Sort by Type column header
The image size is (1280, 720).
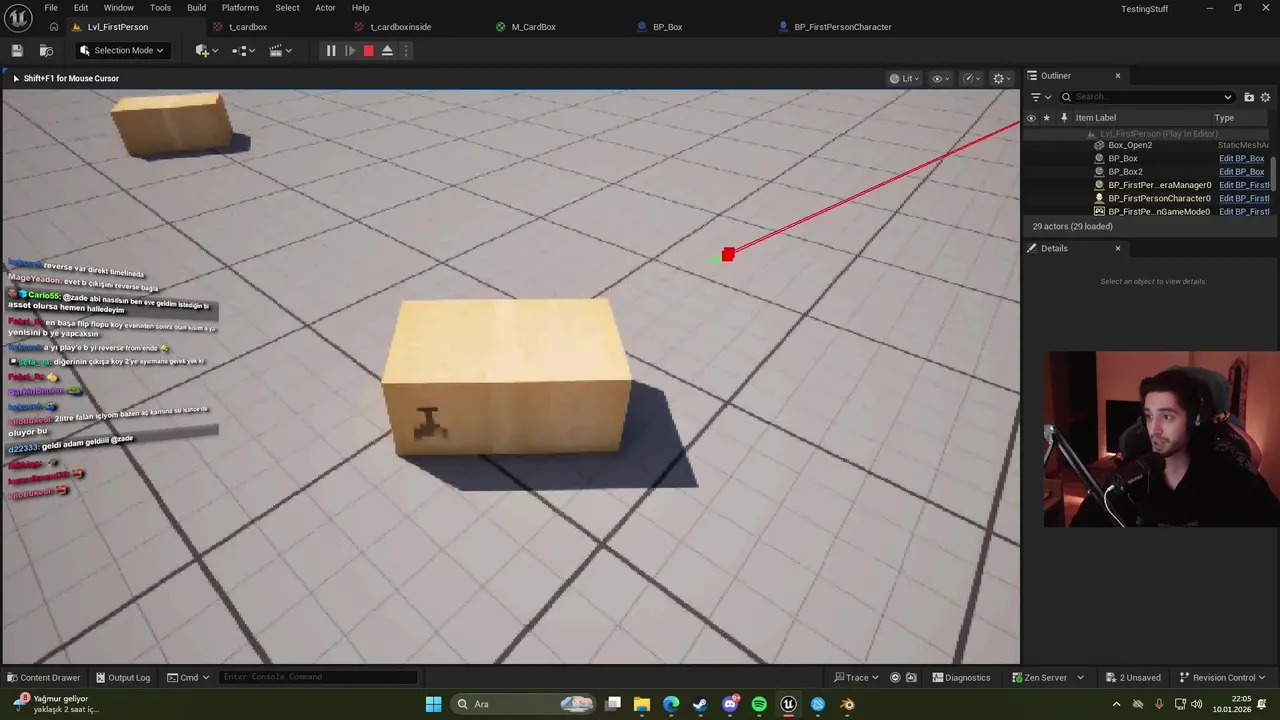point(1224,118)
